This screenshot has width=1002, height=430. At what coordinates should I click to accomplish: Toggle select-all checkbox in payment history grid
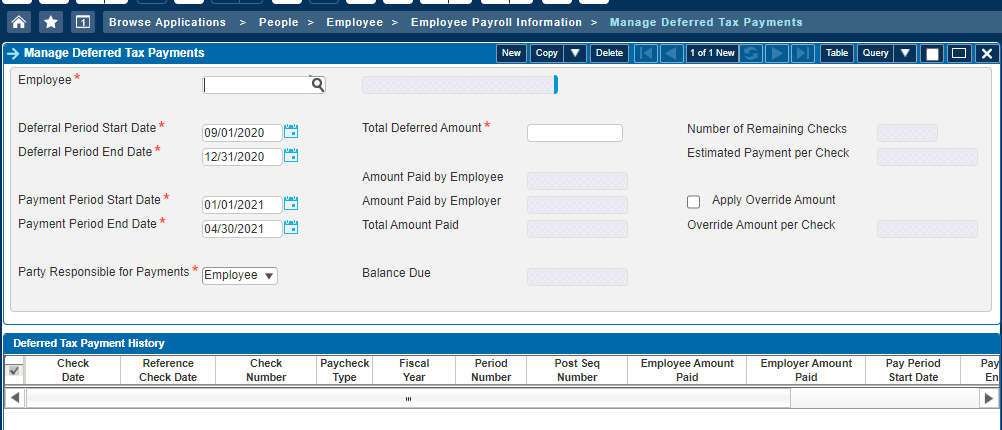[x=14, y=371]
